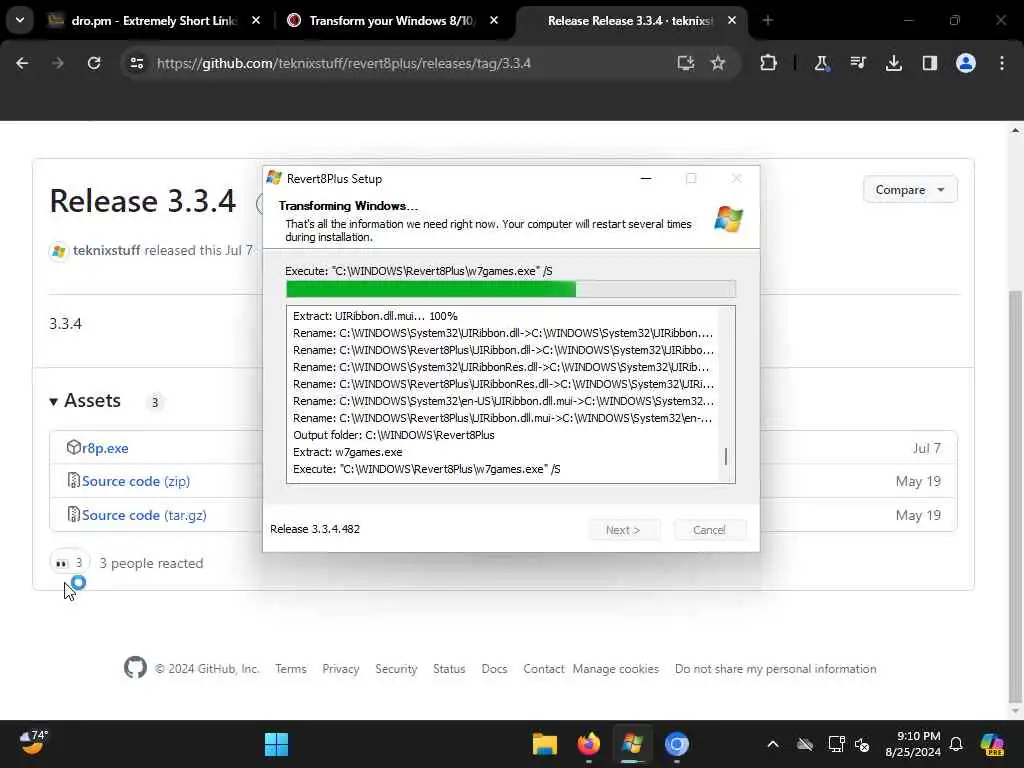The image size is (1024, 768).
Task: Click the setup log scrollbar thumb
Action: coord(726,456)
